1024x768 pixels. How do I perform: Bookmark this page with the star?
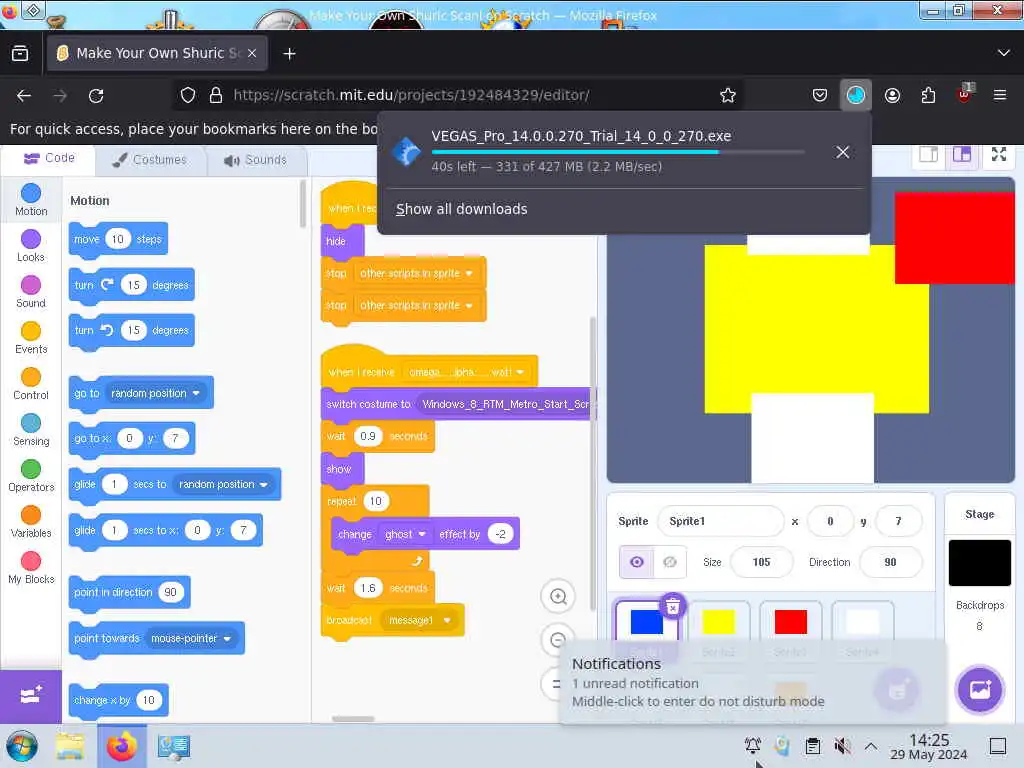[x=728, y=95]
